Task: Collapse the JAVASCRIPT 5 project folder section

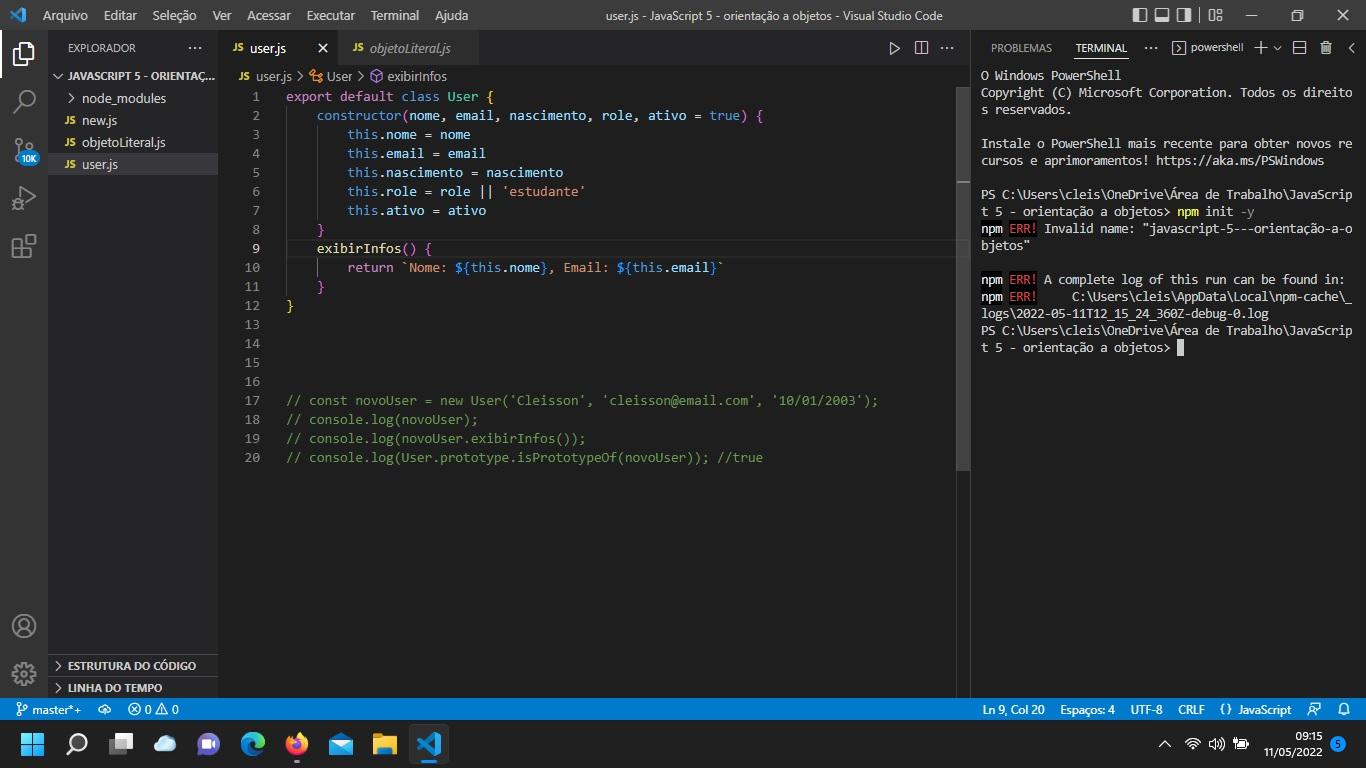Action: (x=133, y=76)
